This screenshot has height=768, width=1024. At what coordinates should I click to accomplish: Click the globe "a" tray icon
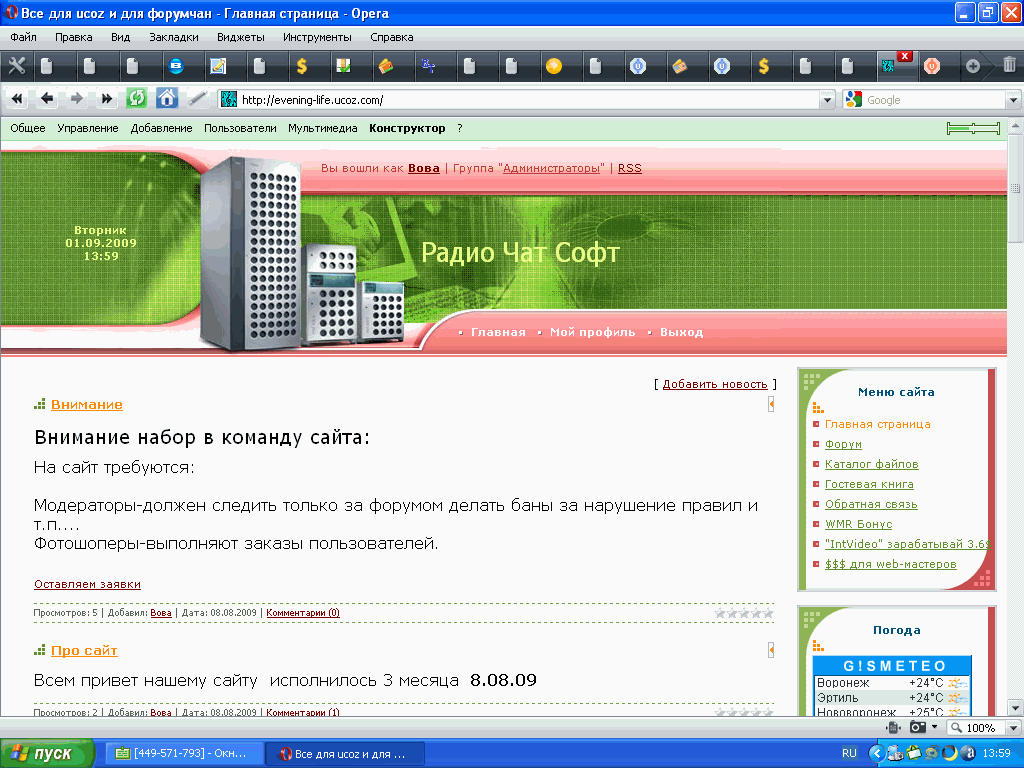[x=970, y=754]
